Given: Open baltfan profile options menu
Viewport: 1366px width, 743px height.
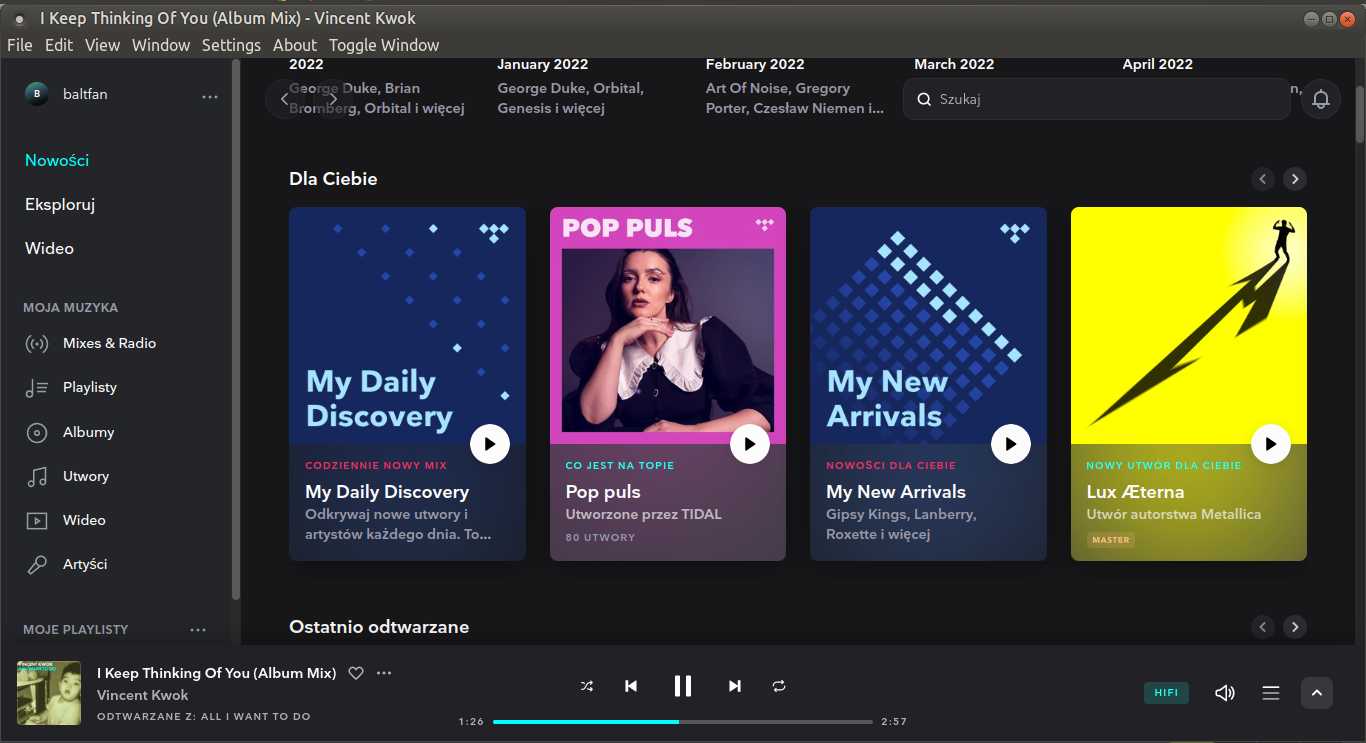Looking at the screenshot, I should tap(210, 97).
